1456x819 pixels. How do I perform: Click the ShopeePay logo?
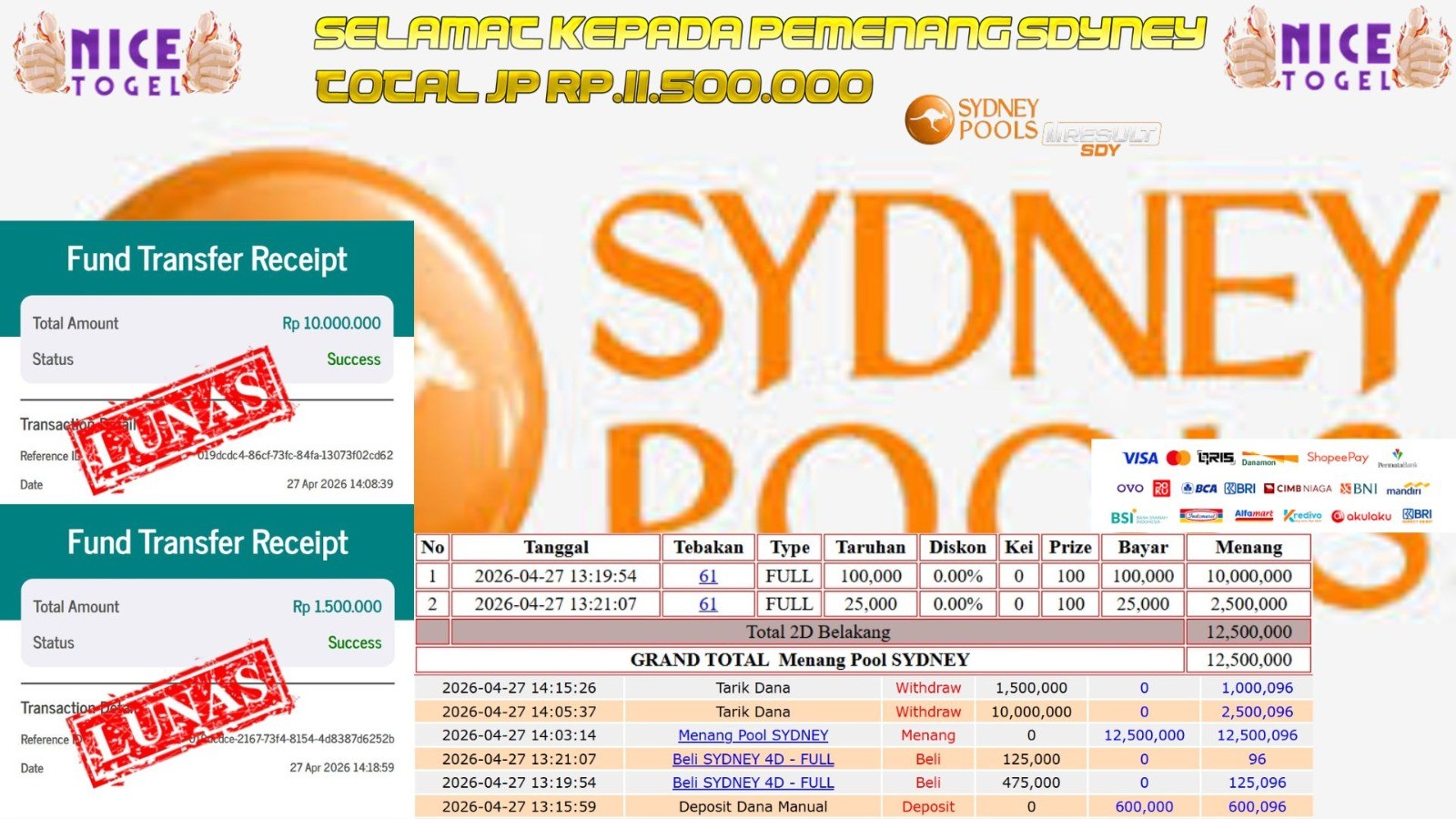tap(1337, 458)
